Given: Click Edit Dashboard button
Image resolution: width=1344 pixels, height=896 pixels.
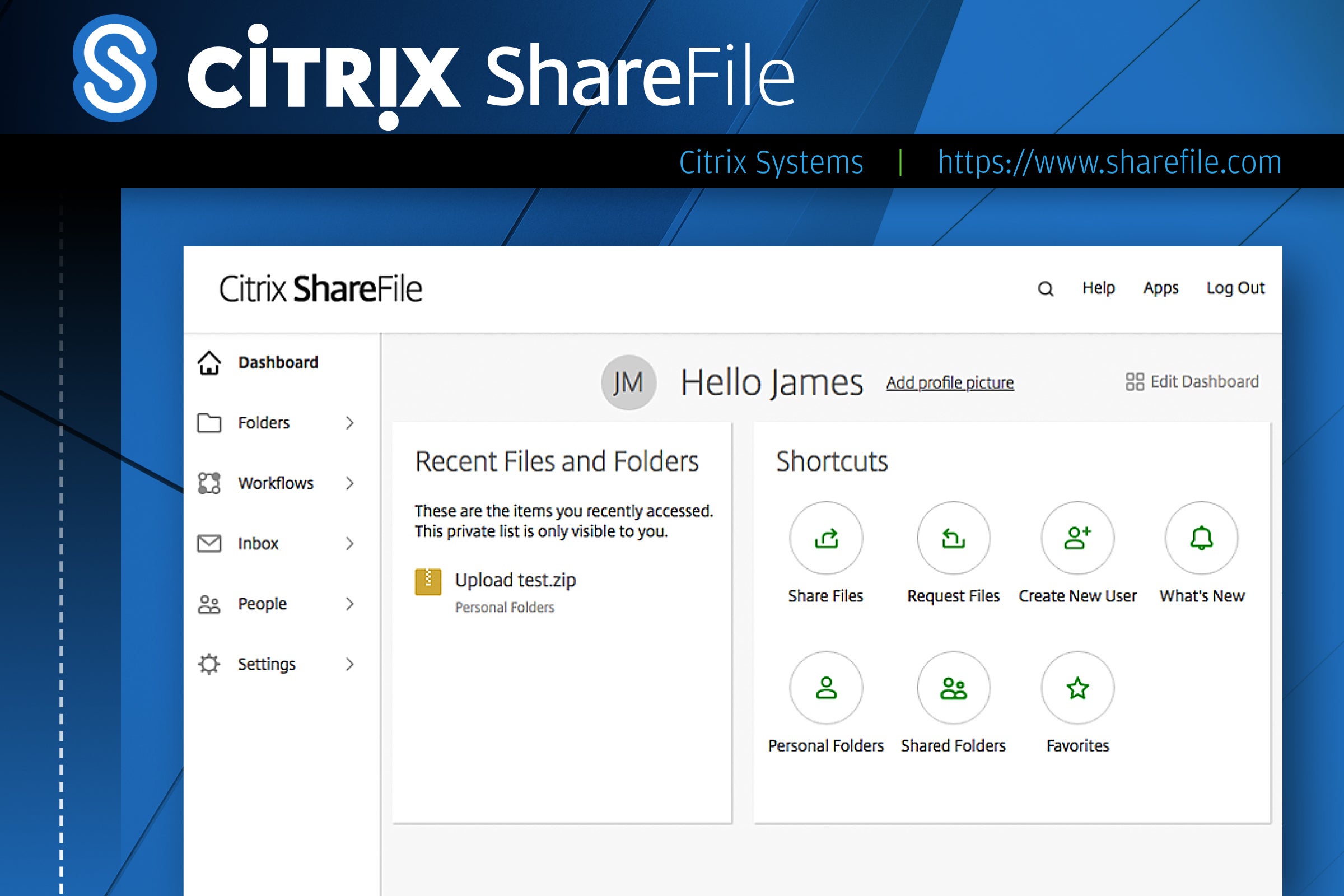Looking at the screenshot, I should click(1191, 382).
